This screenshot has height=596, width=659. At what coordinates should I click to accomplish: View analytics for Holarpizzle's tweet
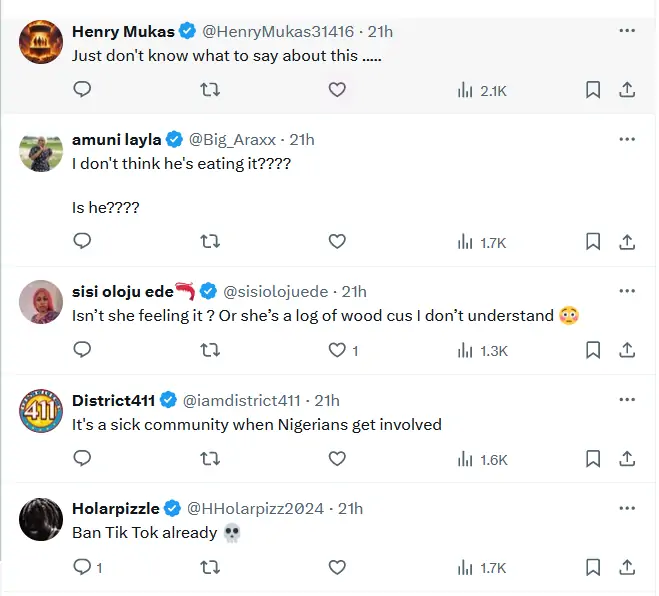coord(482,567)
